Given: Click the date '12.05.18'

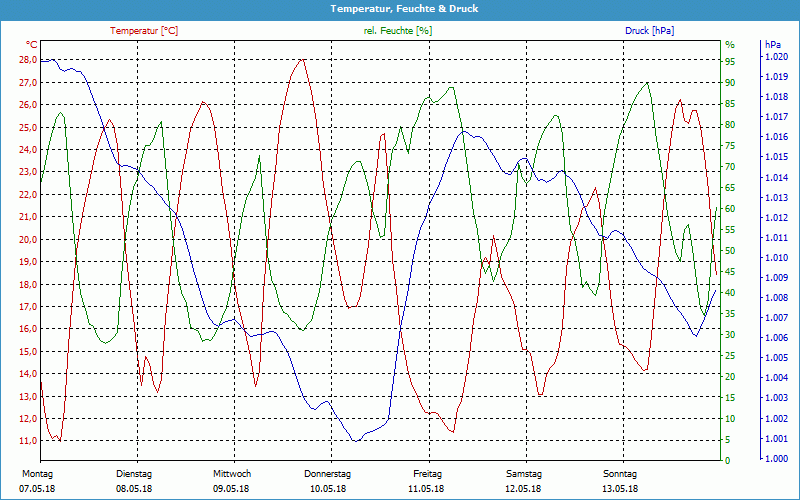Looking at the screenshot, I should [x=523, y=489].
